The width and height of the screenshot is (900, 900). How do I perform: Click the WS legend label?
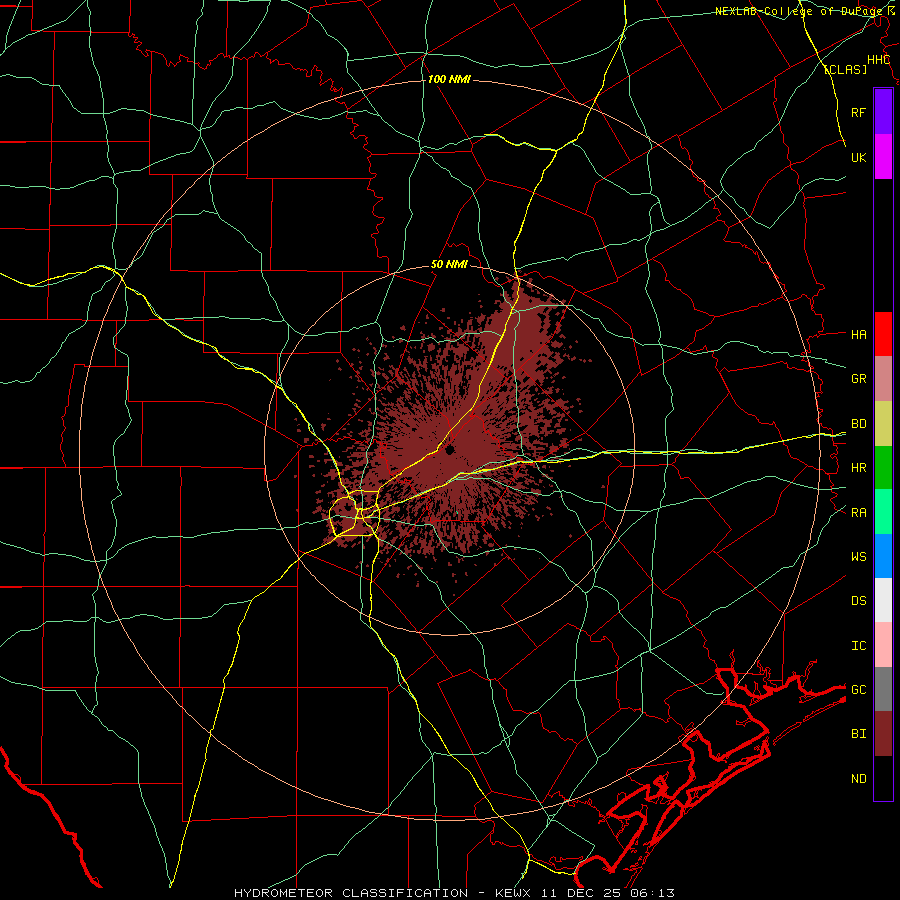(858, 556)
